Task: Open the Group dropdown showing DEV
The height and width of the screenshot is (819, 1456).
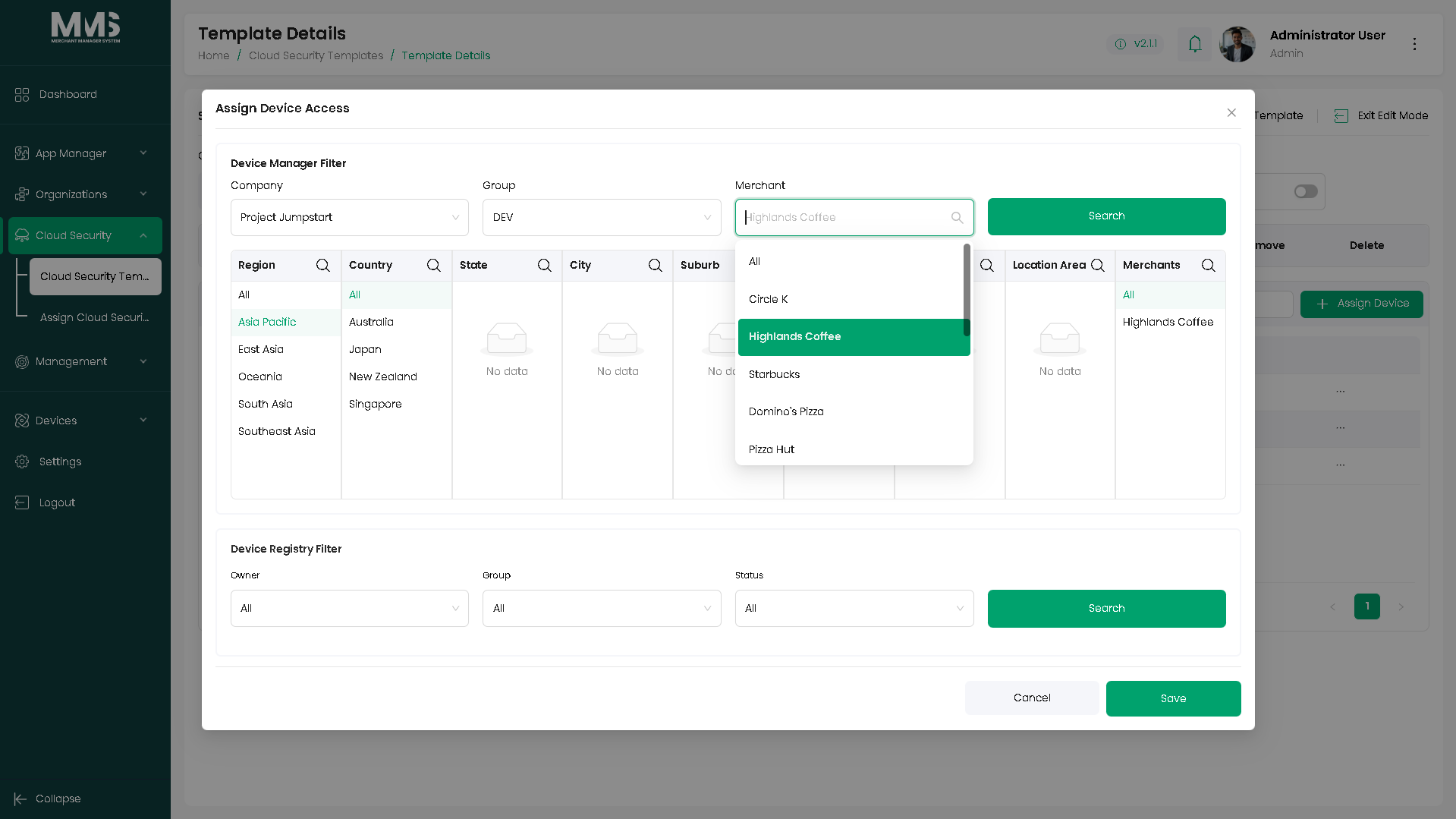Action: [602, 218]
